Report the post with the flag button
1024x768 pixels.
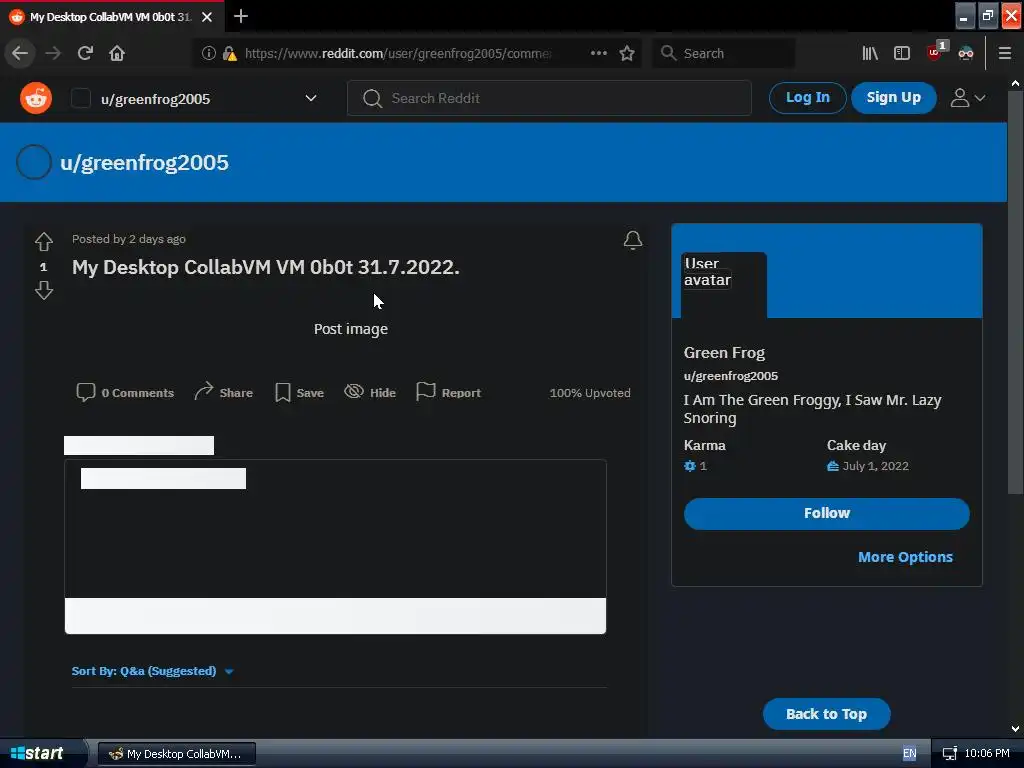(x=449, y=392)
